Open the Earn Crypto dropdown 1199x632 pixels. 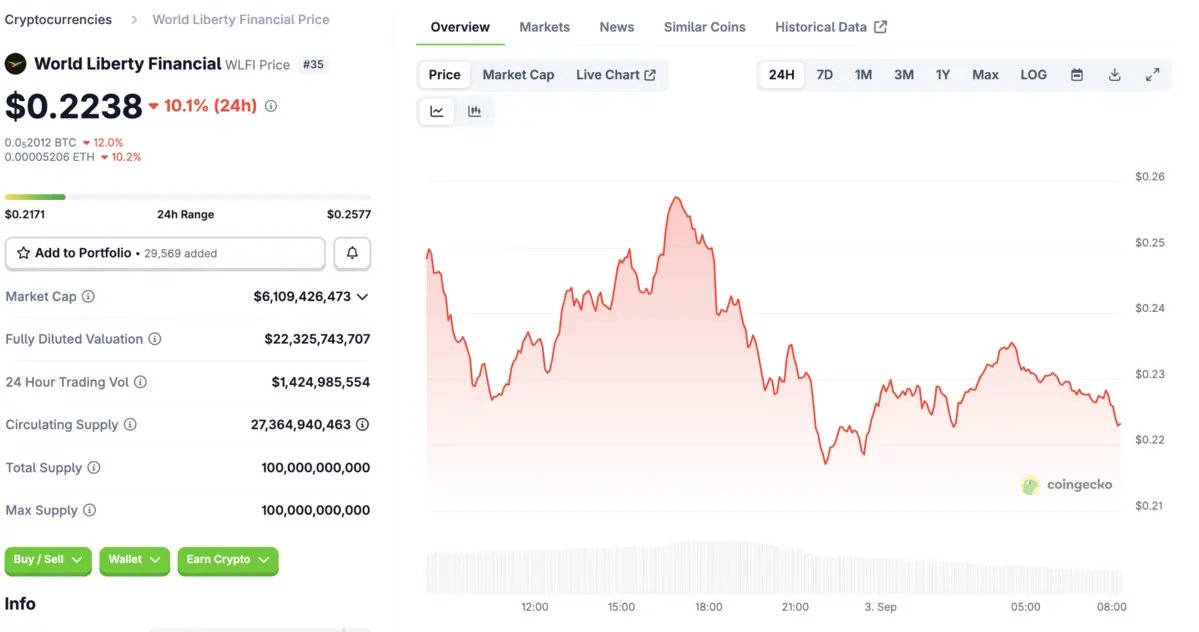pos(228,560)
